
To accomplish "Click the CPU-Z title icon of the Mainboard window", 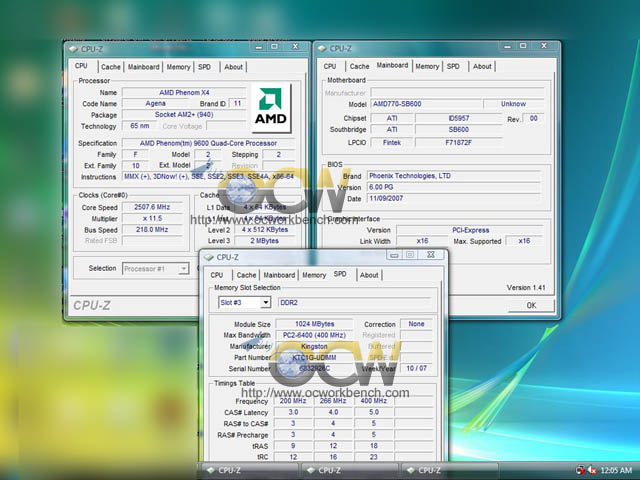I will pos(322,49).
